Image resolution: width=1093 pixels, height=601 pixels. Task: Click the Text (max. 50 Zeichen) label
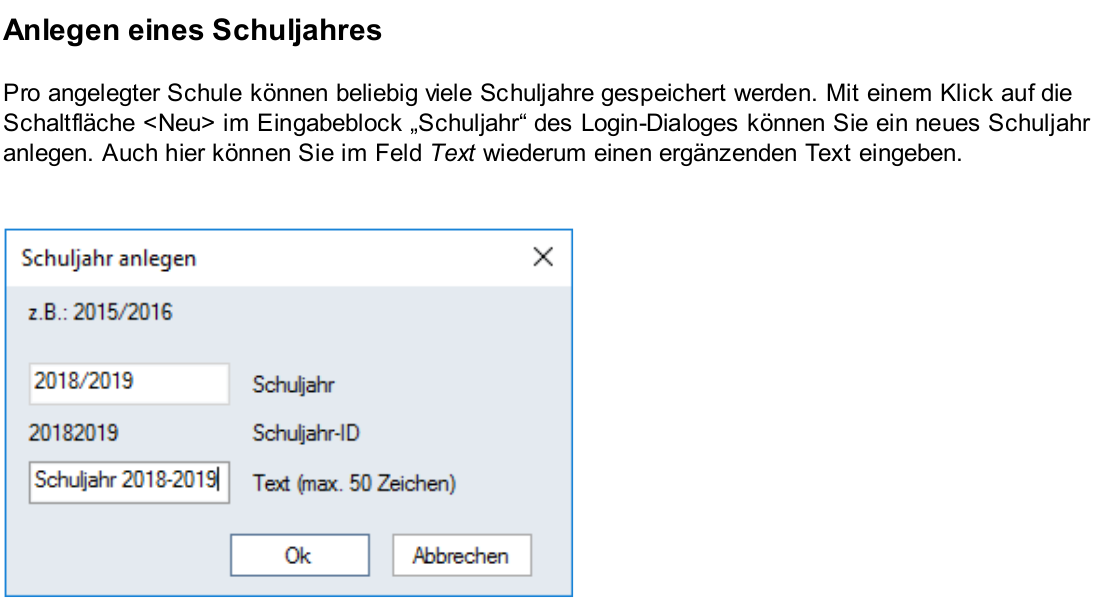354,483
